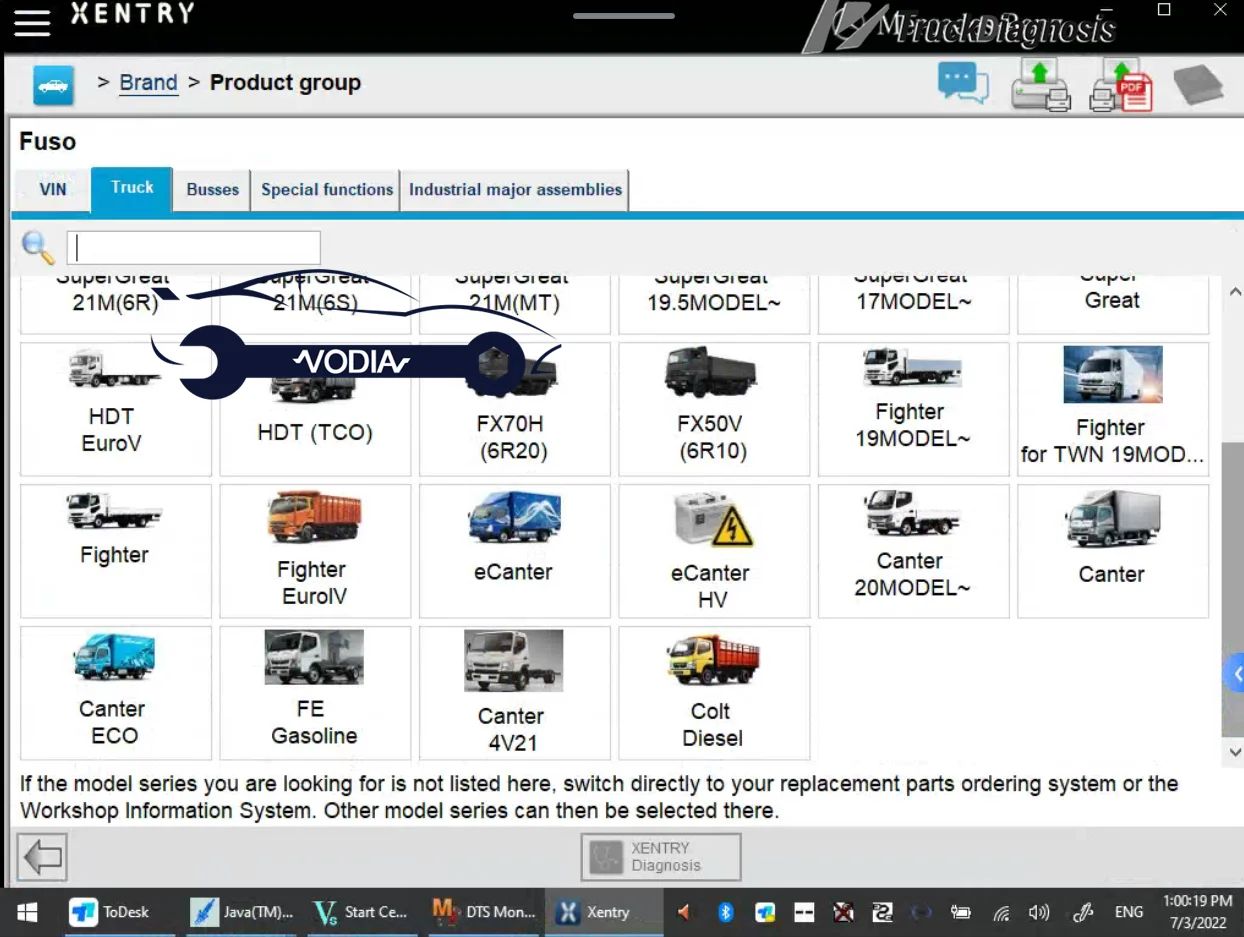Open the Windows Start menu
This screenshot has width=1244, height=937.
(x=27, y=912)
